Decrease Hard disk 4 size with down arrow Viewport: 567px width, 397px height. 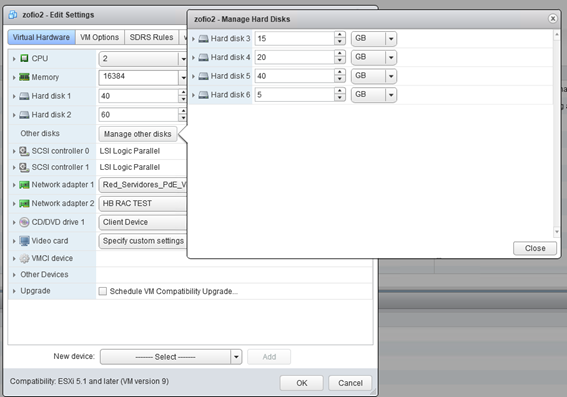340,61
